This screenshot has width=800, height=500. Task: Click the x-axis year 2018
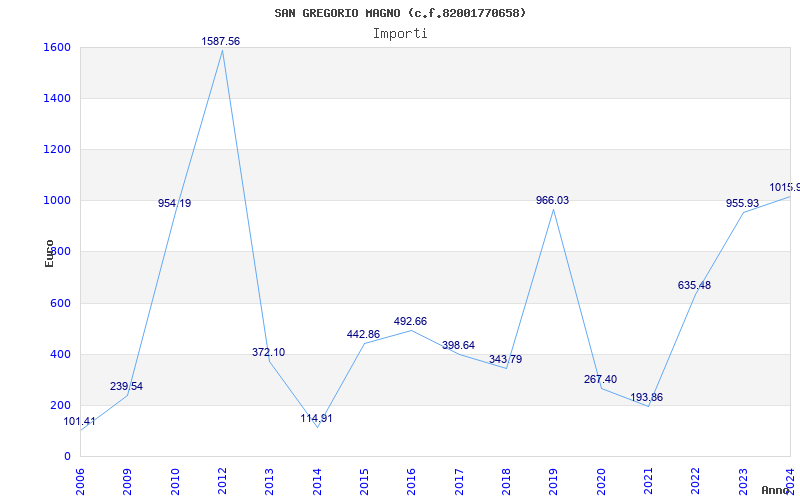pos(506,482)
